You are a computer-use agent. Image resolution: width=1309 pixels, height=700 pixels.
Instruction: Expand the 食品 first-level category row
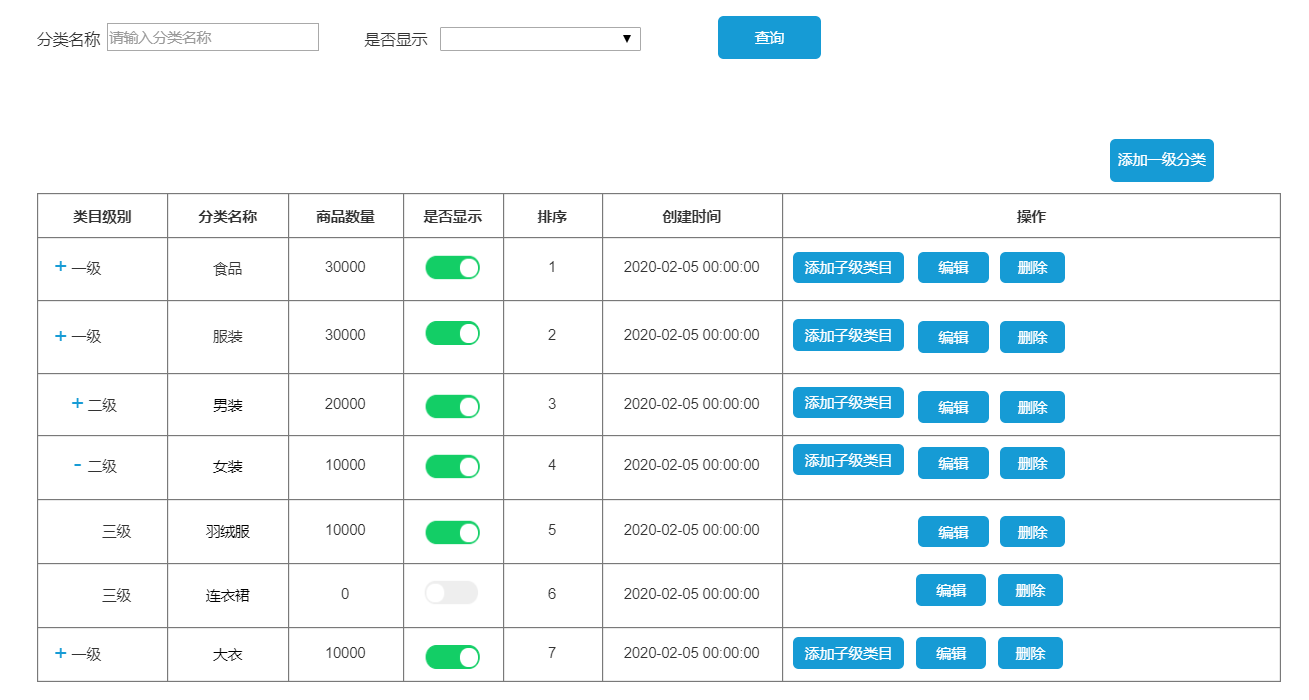(60, 266)
